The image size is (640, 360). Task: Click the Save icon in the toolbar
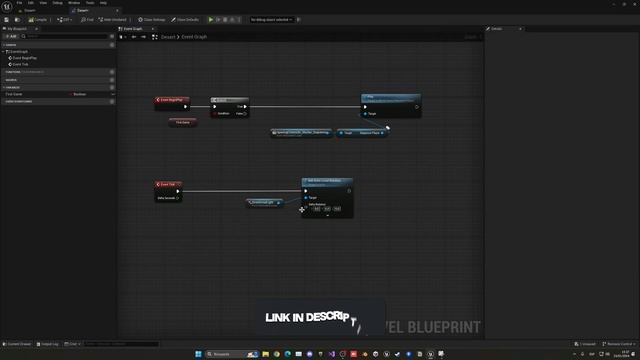coord(7,20)
